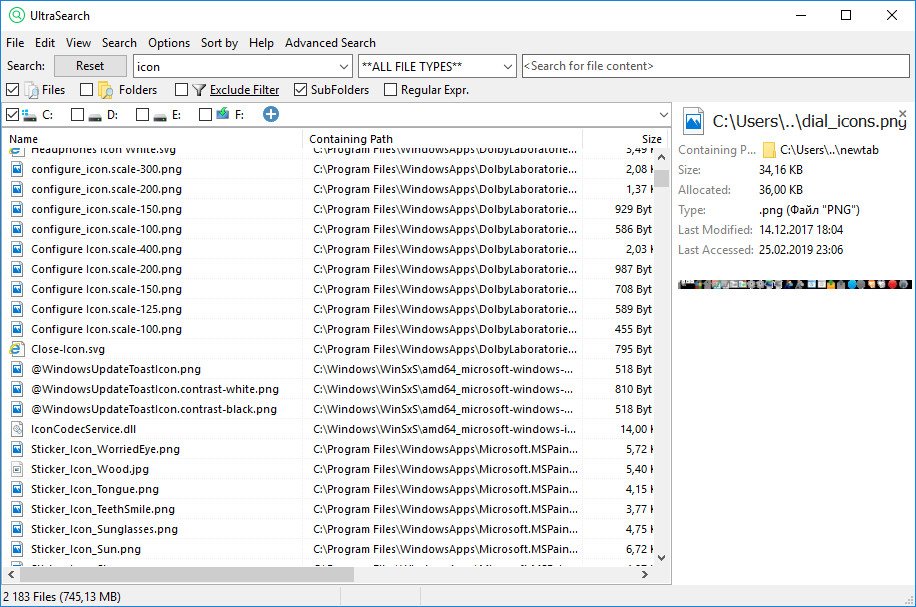The image size is (916, 607).
Task: Click the IconCodecService.dll file icon
Action: 17,429
